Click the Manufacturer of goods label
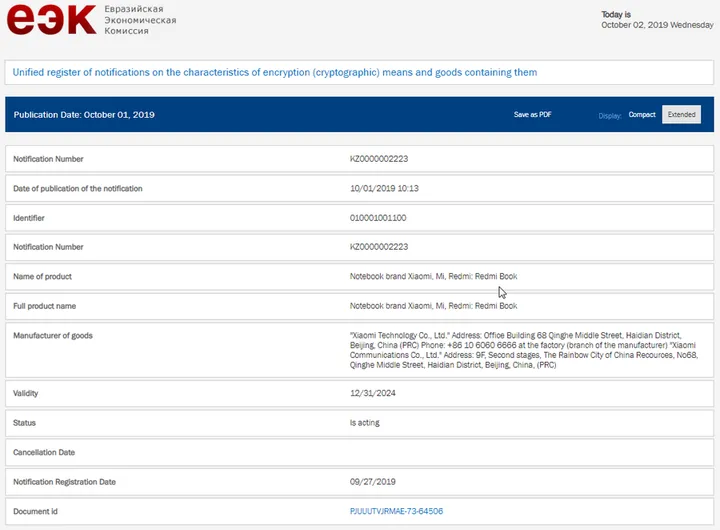 tap(53, 336)
